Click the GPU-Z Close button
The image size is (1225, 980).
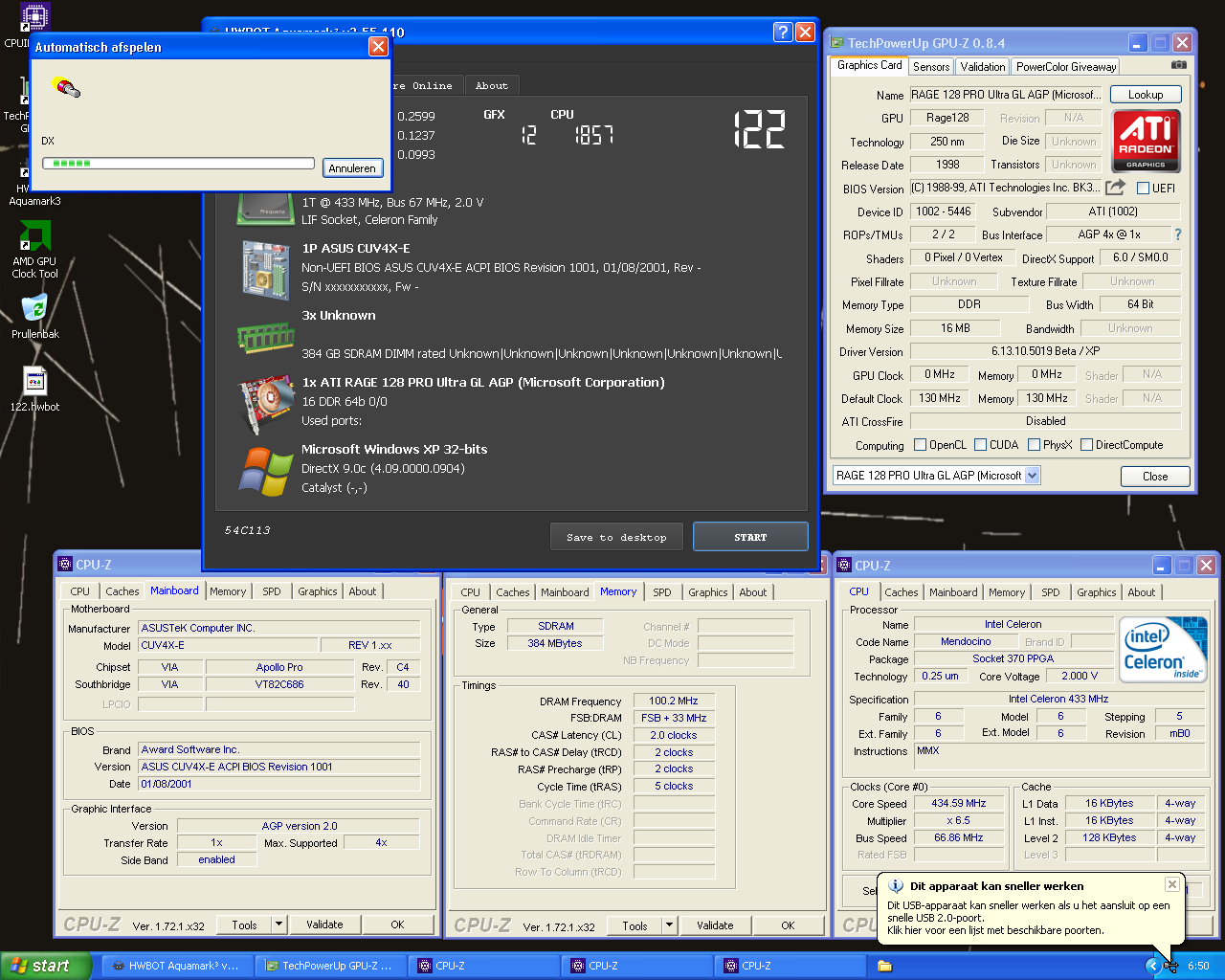point(1155,477)
